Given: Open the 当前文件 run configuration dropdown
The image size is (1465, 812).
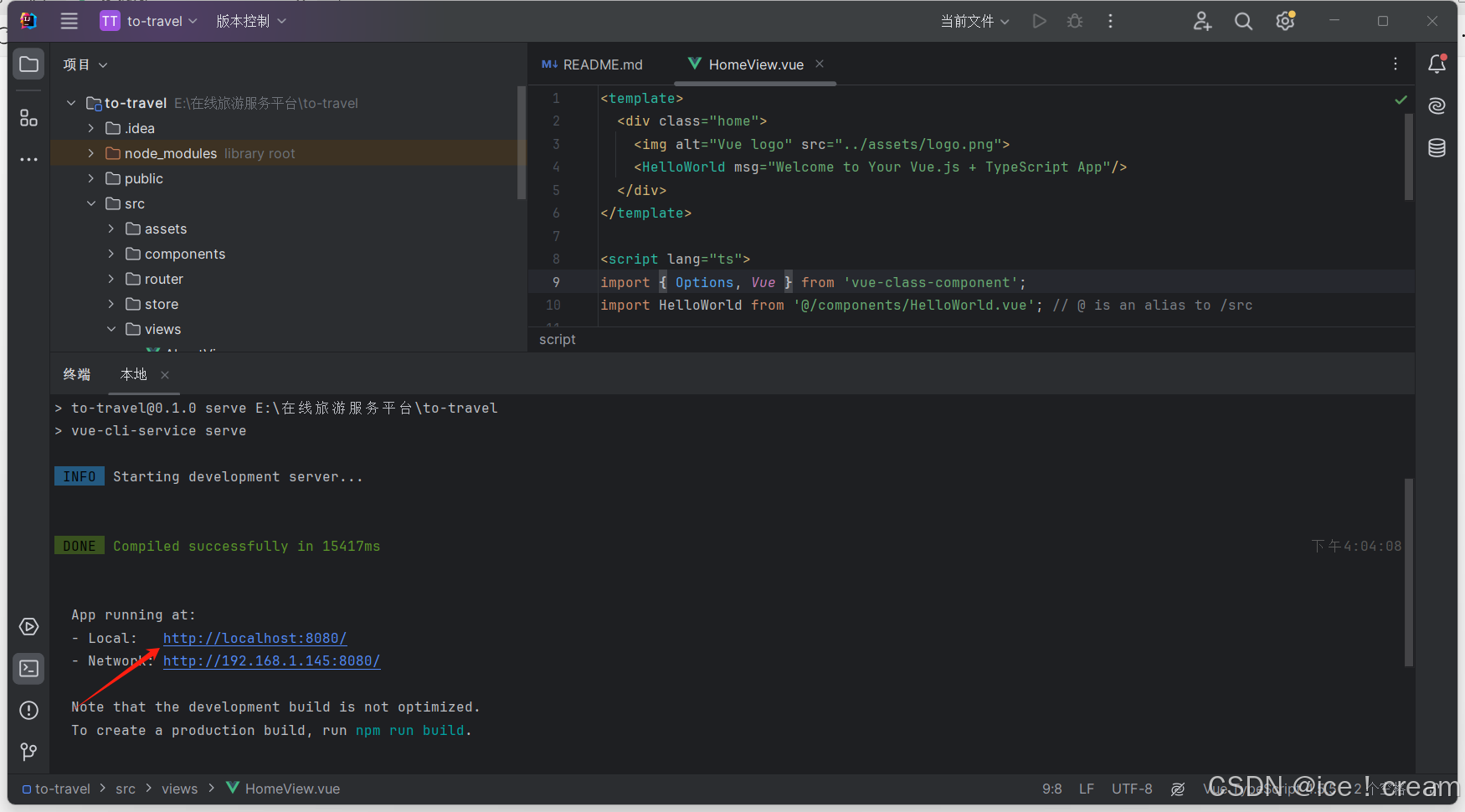Looking at the screenshot, I should 975,21.
